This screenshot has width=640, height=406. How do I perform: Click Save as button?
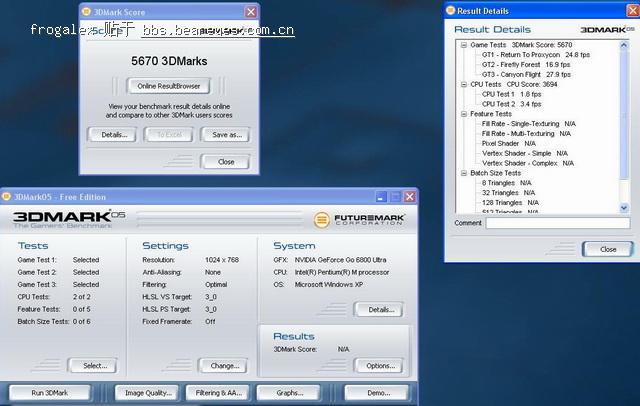coord(225,135)
